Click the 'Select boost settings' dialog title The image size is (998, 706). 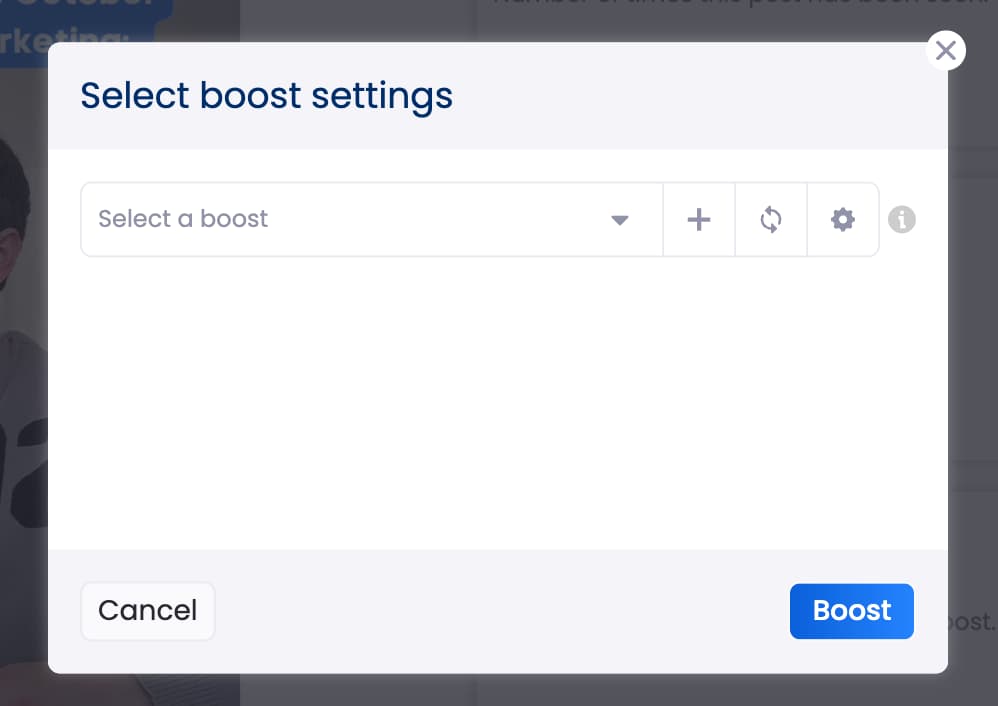tap(266, 95)
